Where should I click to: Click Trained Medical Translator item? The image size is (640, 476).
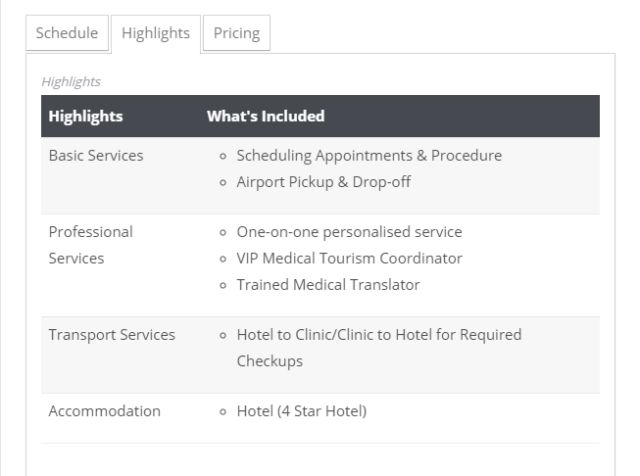click(328, 285)
